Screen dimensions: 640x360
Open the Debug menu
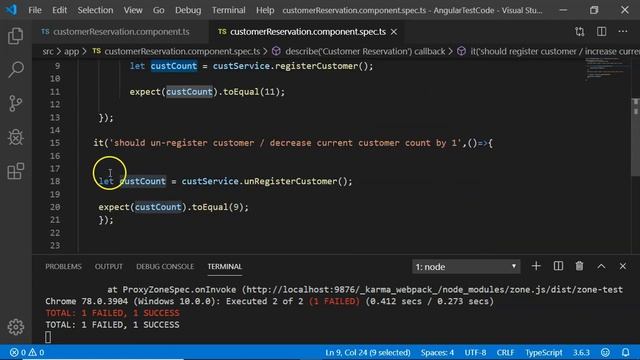coord(188,10)
